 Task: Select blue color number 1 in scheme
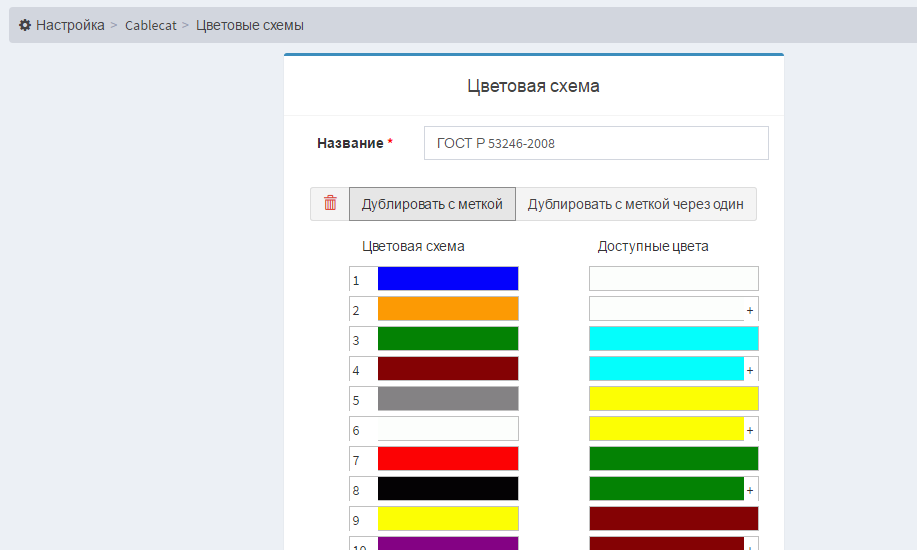[447, 279]
